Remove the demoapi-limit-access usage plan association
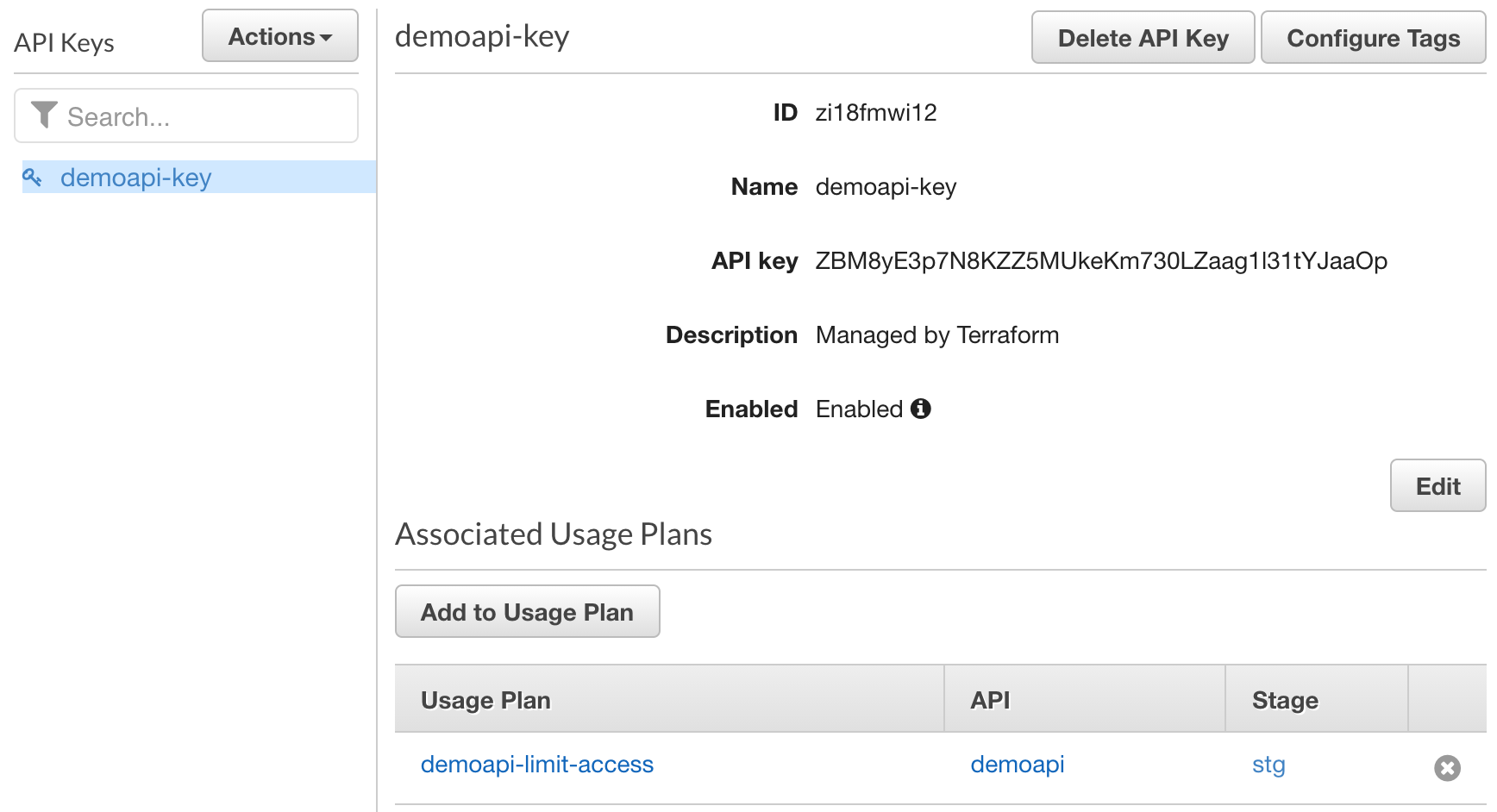The image size is (1497, 812). pyautogui.click(x=1447, y=767)
